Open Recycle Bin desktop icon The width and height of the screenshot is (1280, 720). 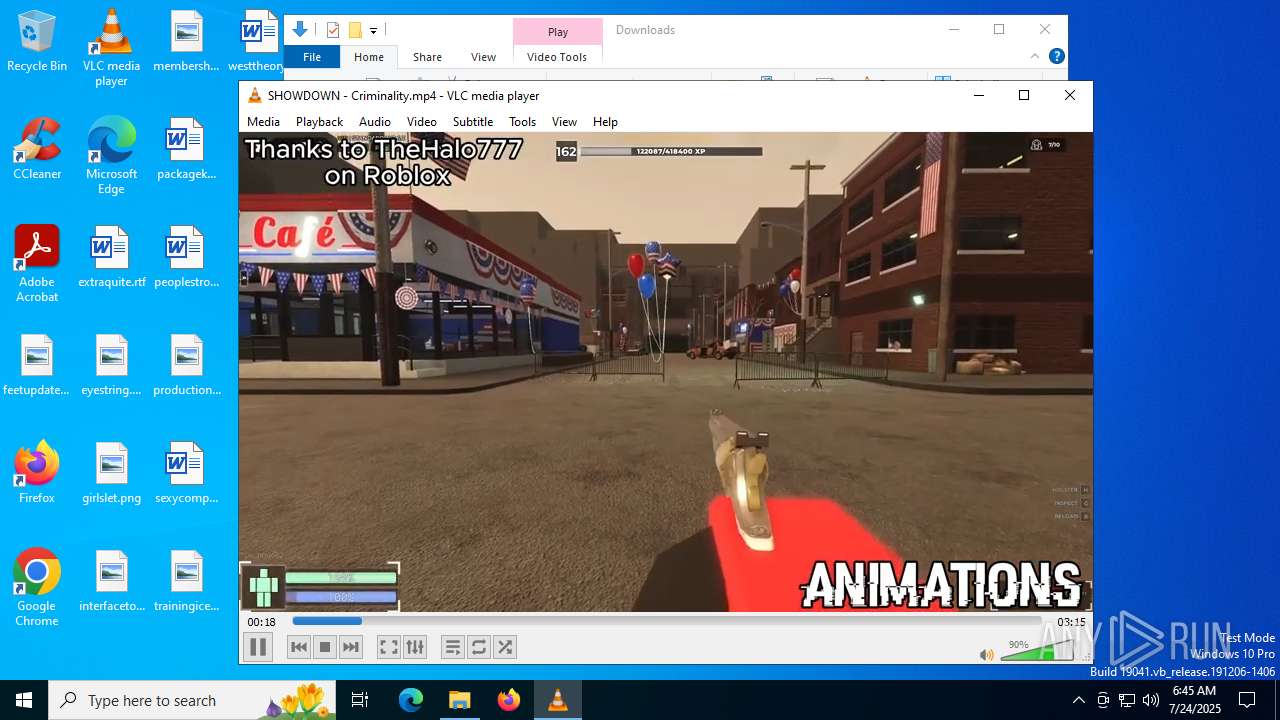point(37,42)
